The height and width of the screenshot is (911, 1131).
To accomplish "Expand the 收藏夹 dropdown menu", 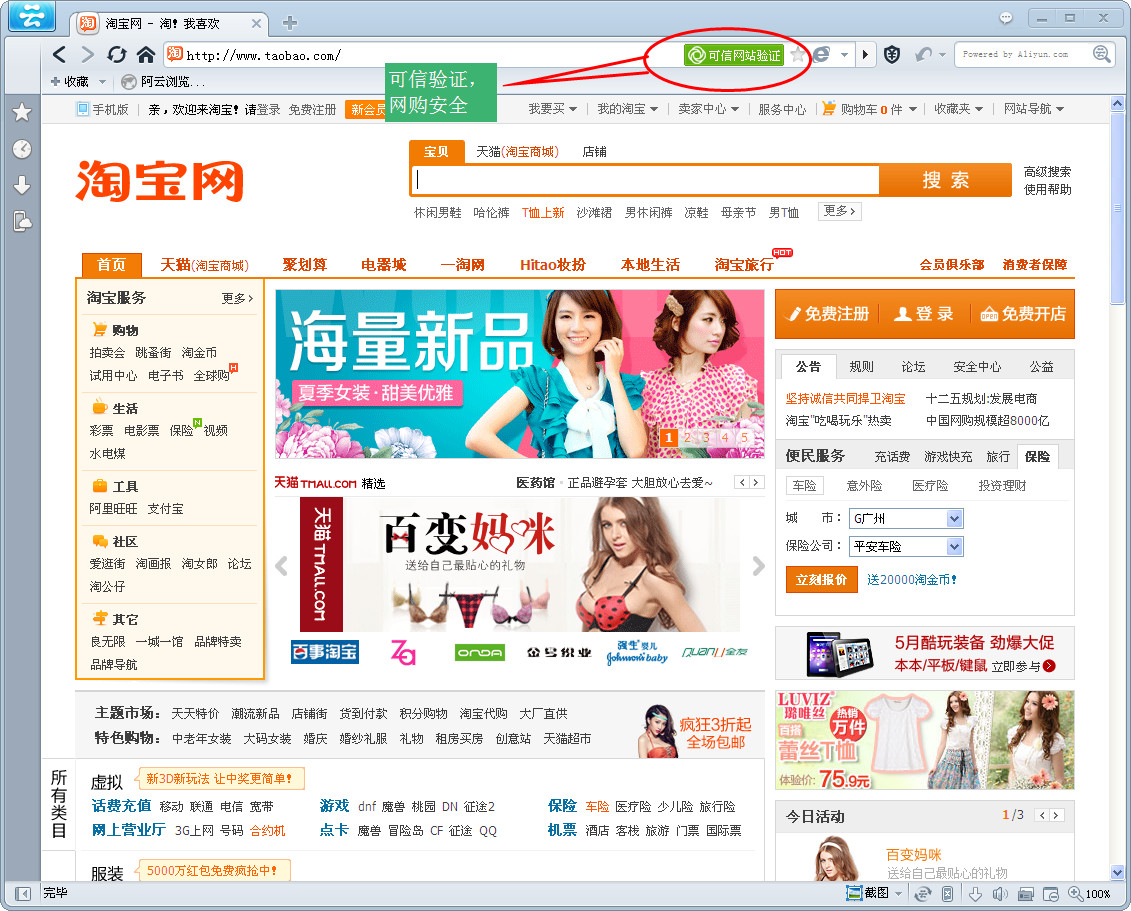I will [x=959, y=109].
